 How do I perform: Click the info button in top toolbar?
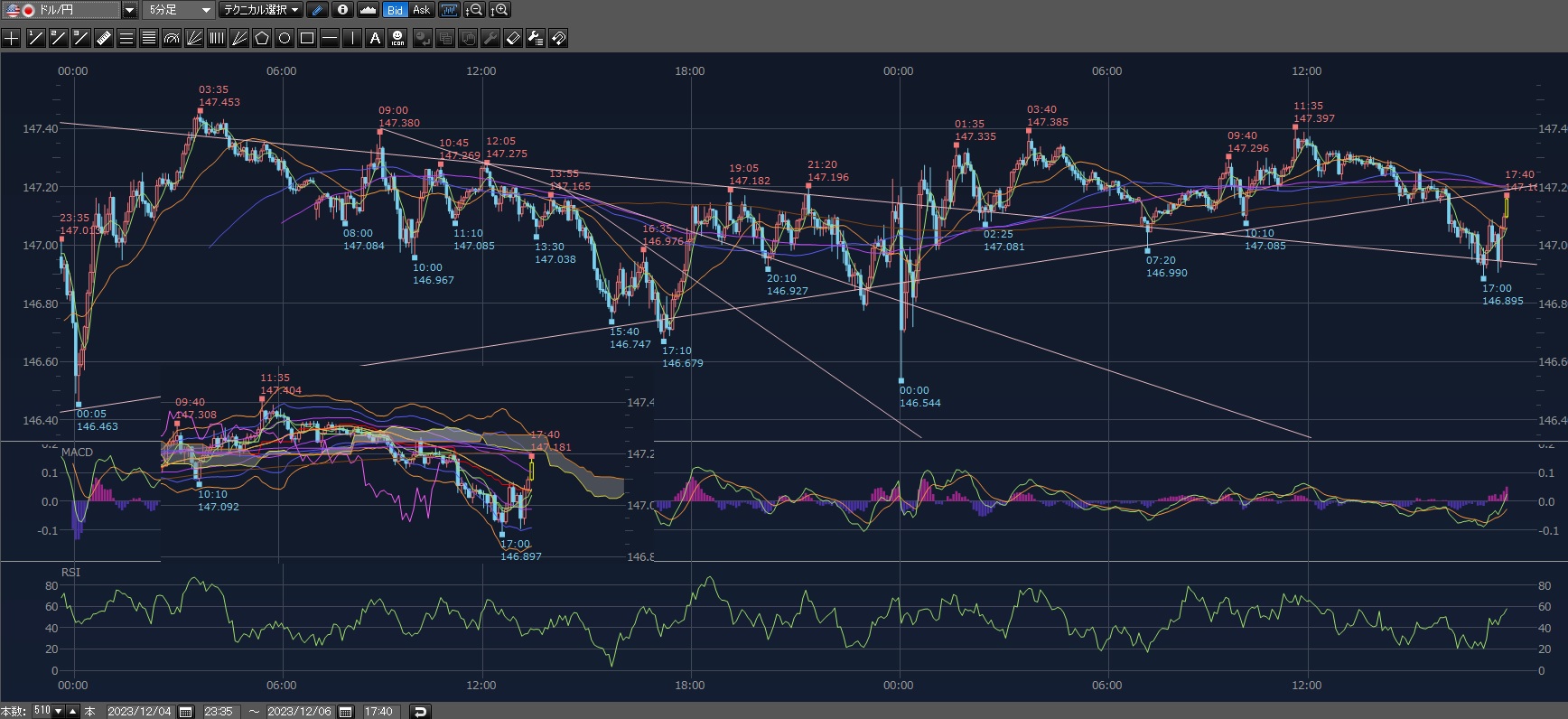pos(342,10)
